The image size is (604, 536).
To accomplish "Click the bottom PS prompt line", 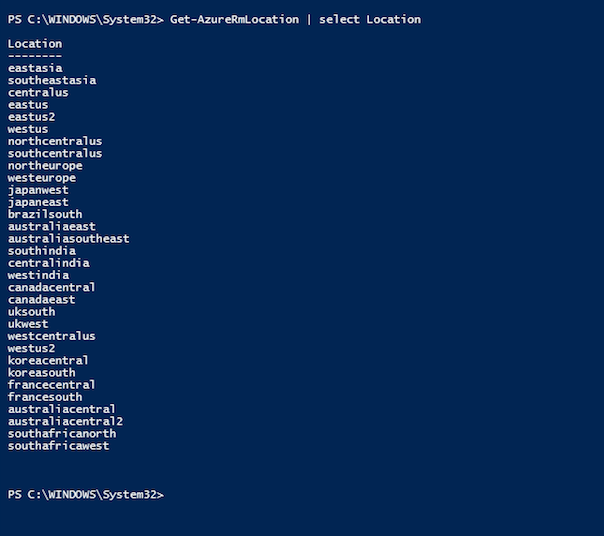I will point(86,495).
